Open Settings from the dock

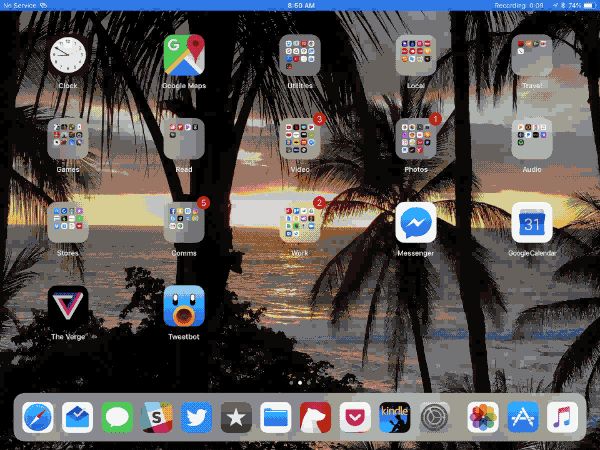click(x=434, y=417)
